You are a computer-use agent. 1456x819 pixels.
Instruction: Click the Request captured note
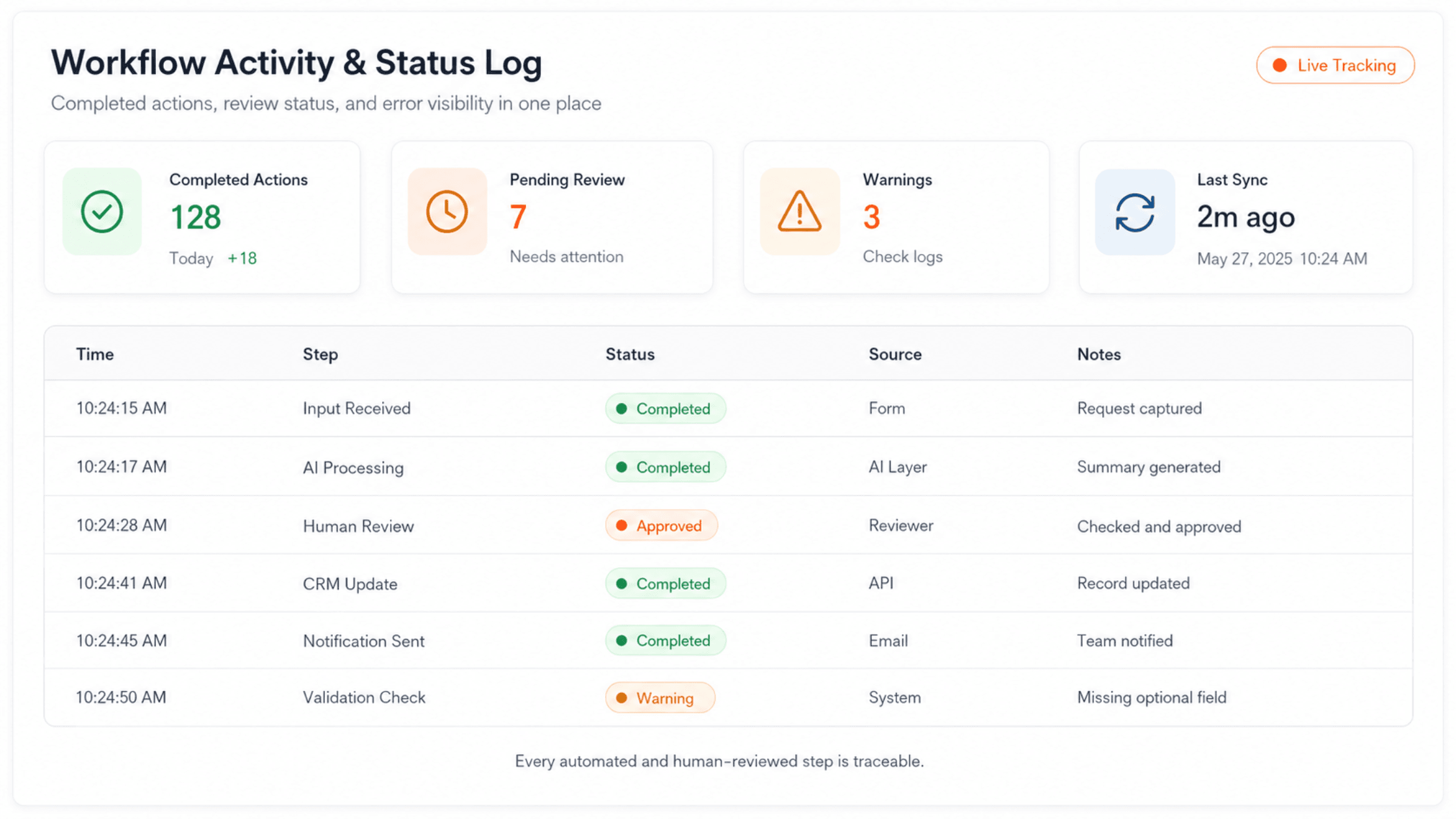click(x=1139, y=408)
